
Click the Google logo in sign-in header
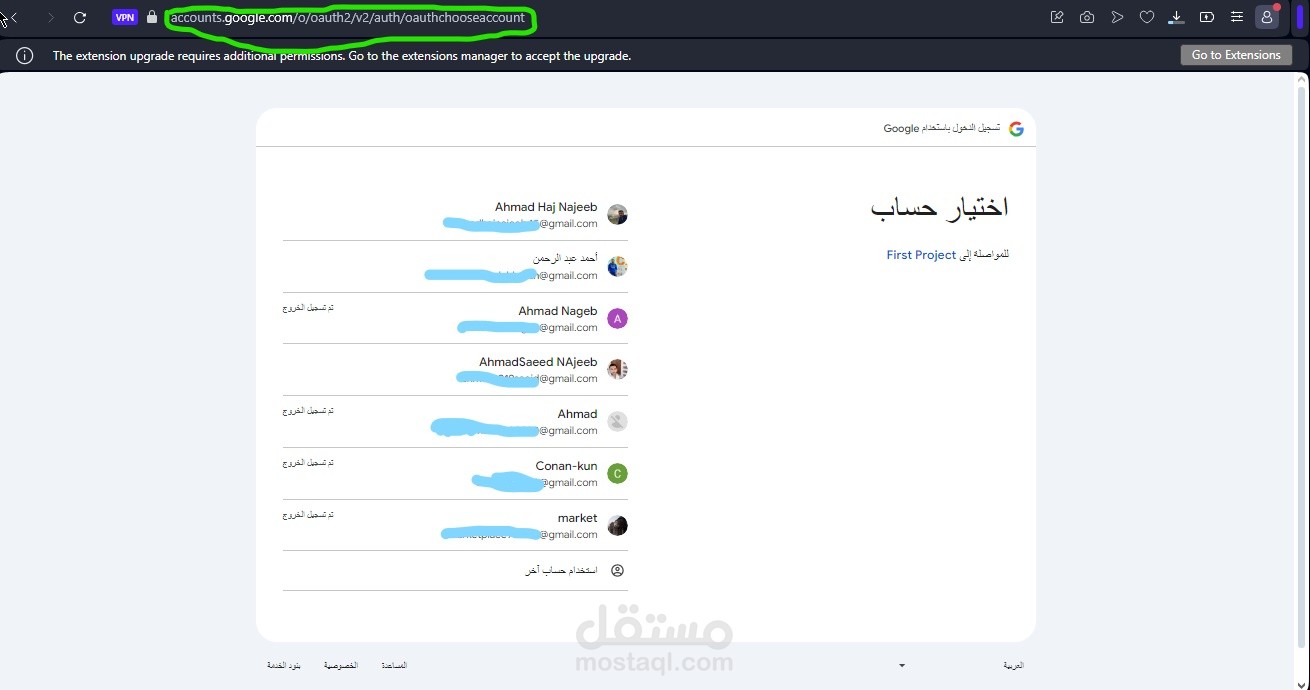pos(1016,129)
